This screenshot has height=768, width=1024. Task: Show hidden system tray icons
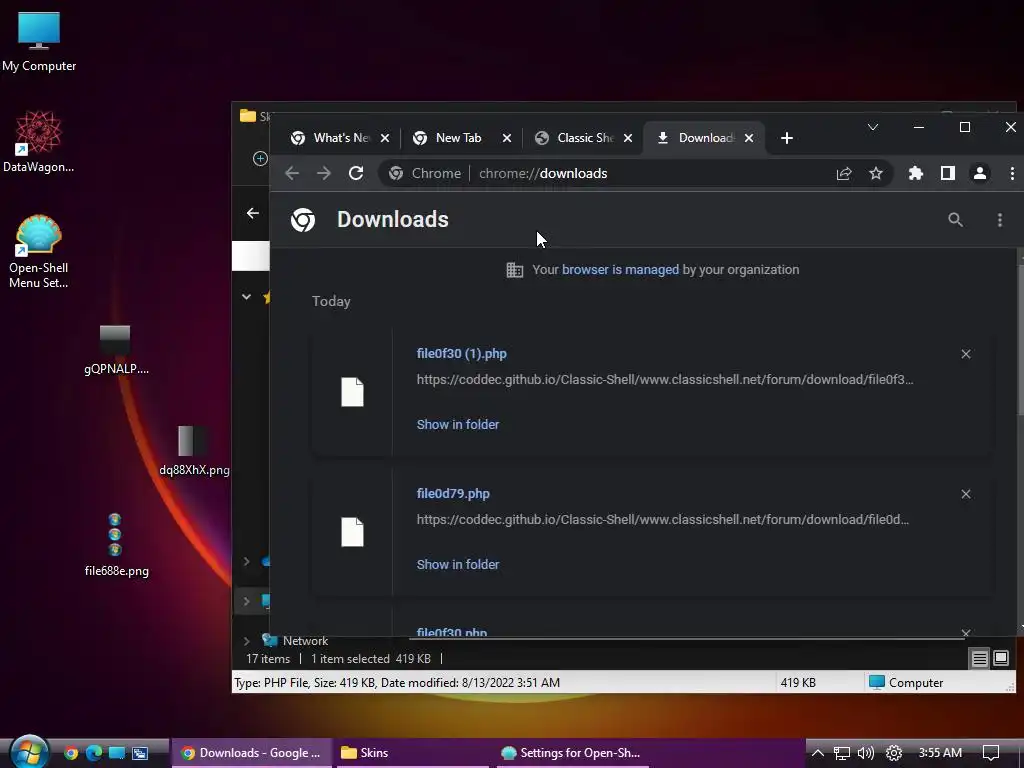pyautogui.click(x=818, y=753)
